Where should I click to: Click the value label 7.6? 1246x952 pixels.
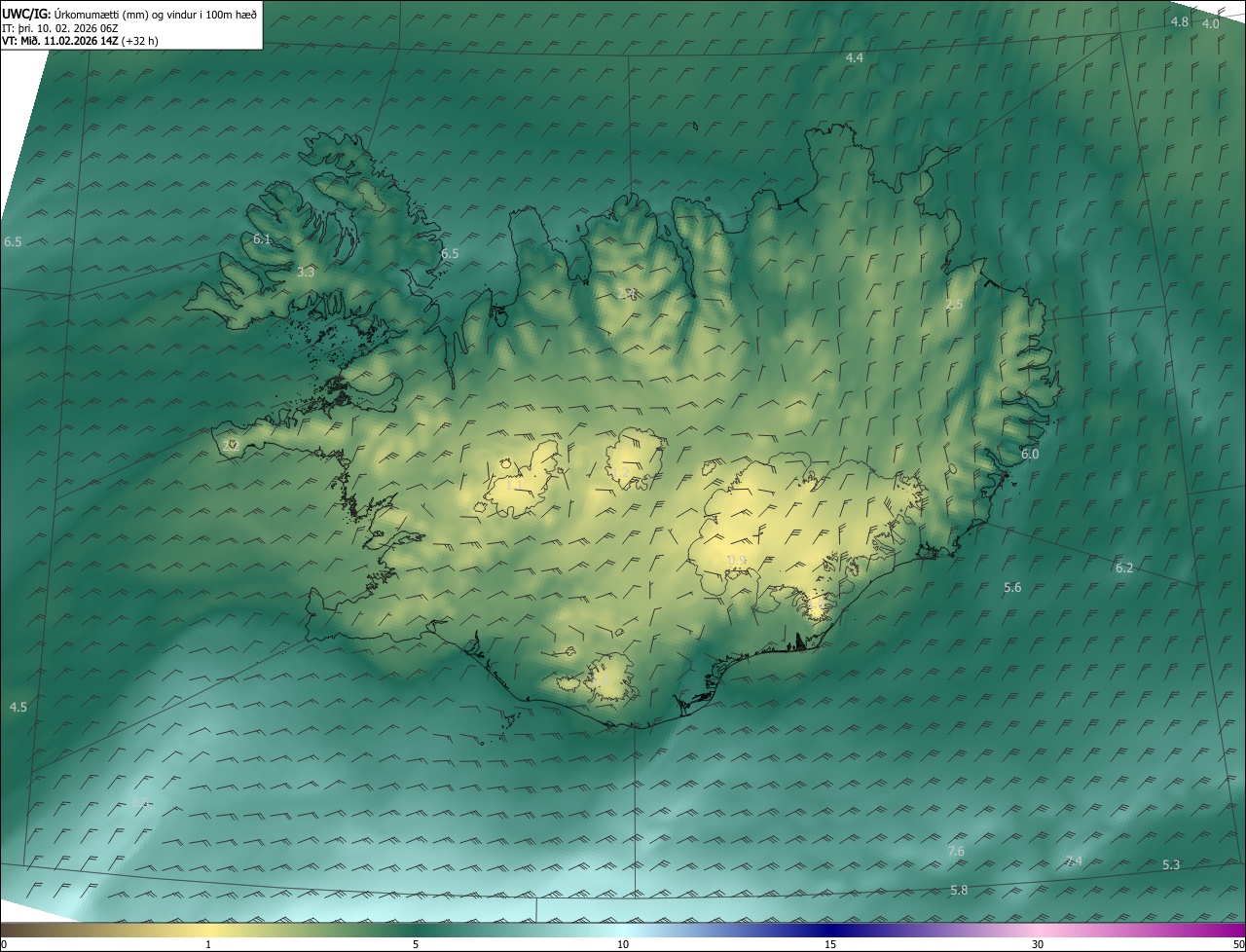pyautogui.click(x=956, y=851)
